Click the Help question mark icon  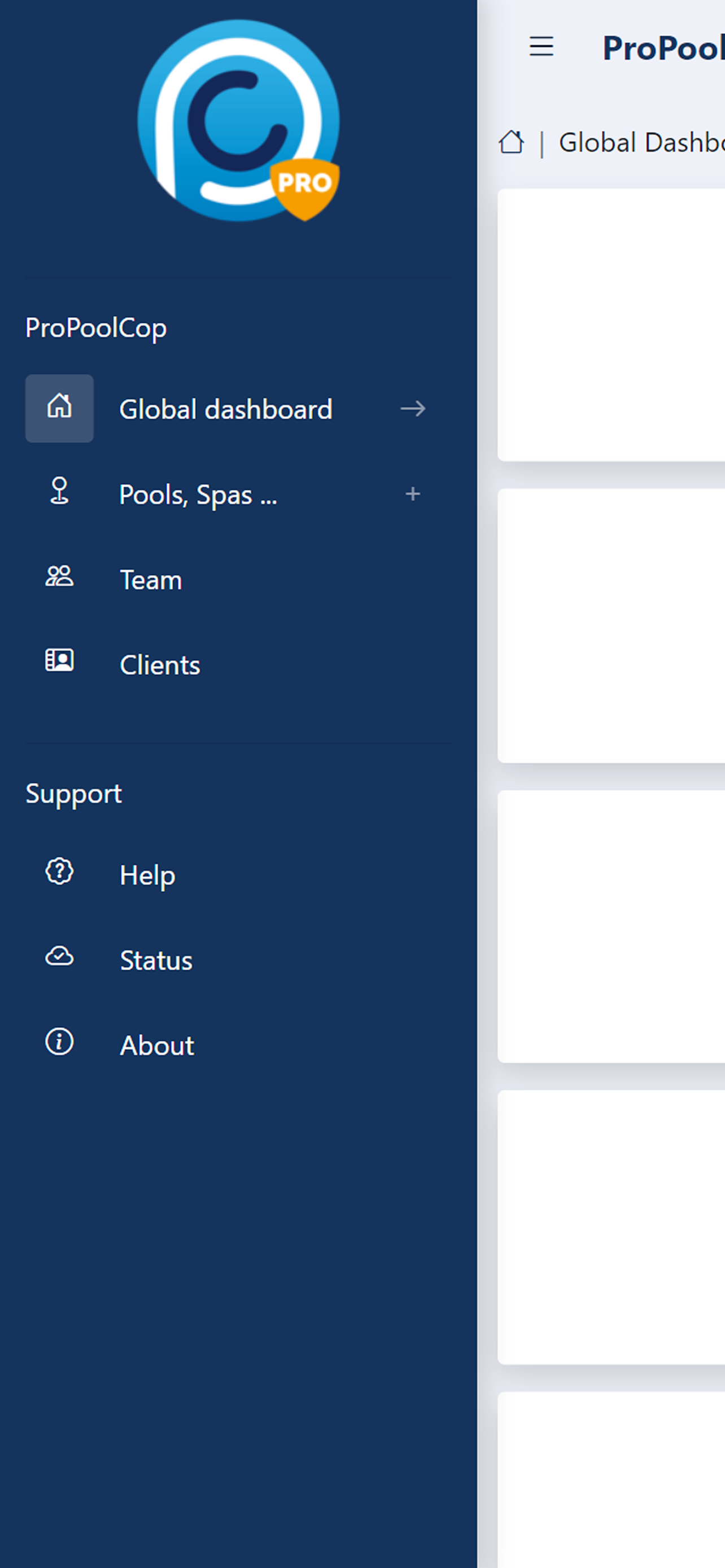(x=60, y=871)
